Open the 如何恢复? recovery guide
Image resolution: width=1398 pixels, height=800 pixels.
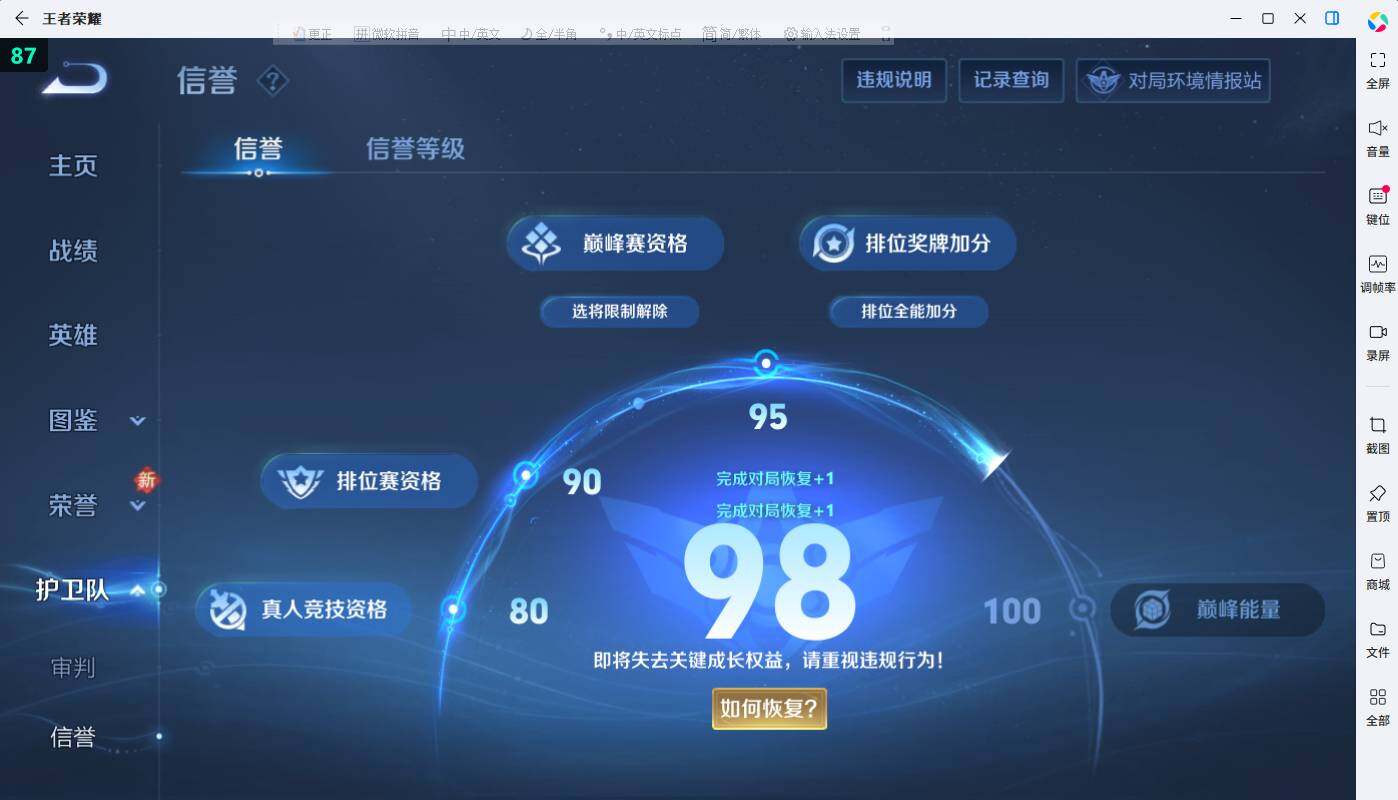[x=769, y=708]
